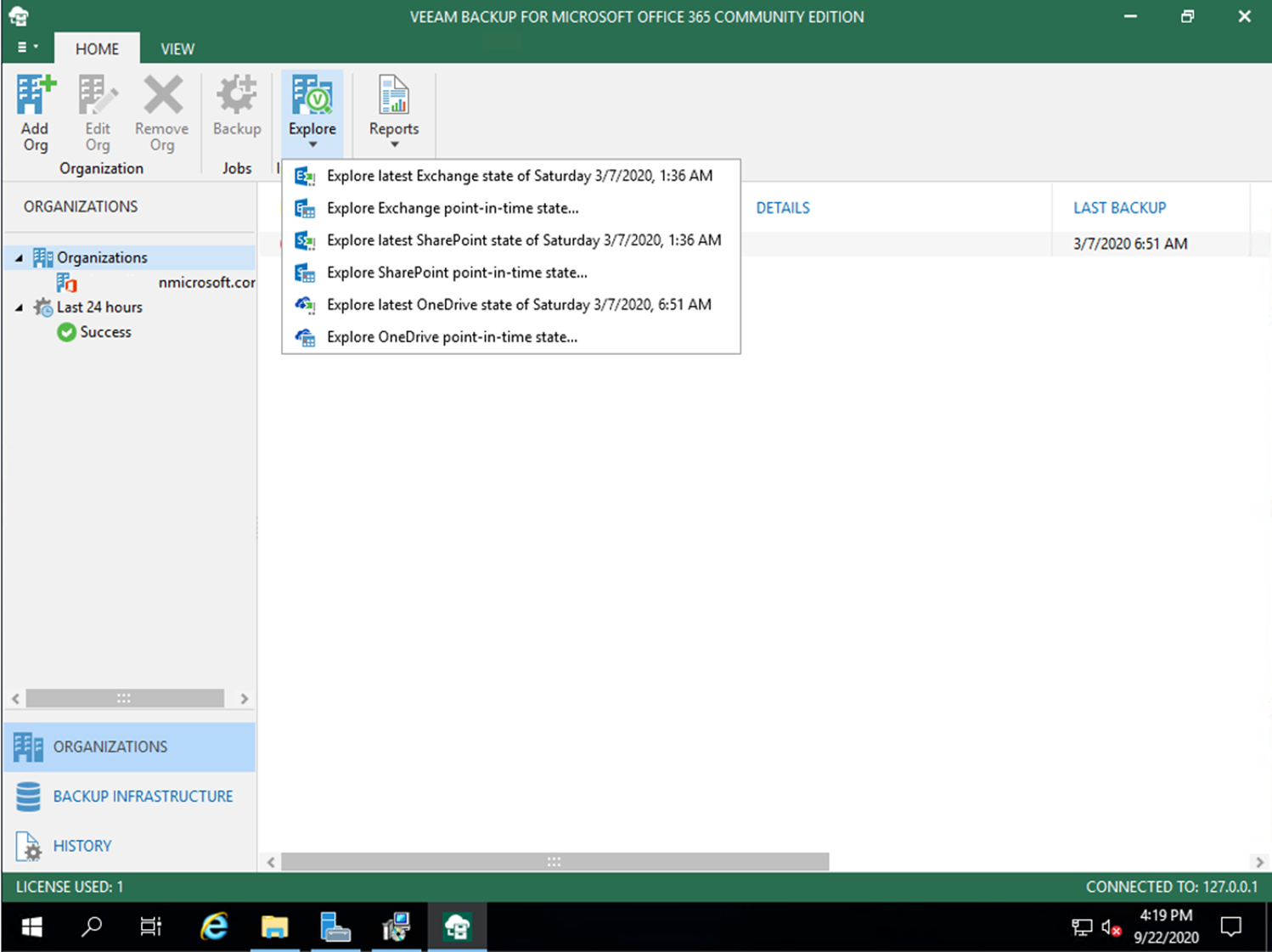Open Windows taskbar search
Image resolution: width=1272 pixels, height=952 pixels.
pos(92,927)
